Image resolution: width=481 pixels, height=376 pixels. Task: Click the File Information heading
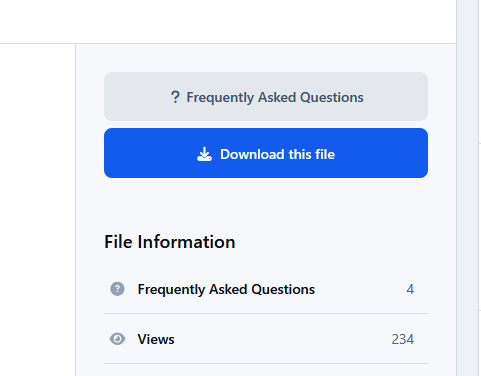pos(170,242)
